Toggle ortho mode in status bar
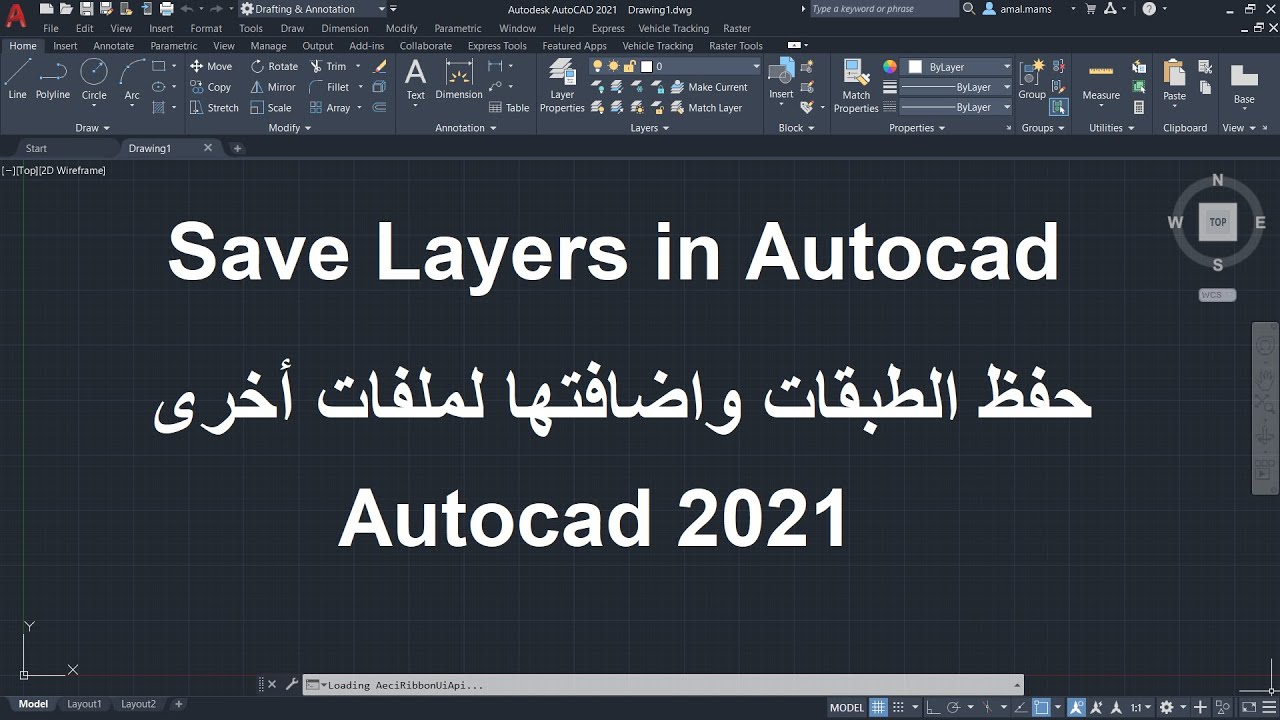This screenshot has width=1280, height=720. [934, 707]
